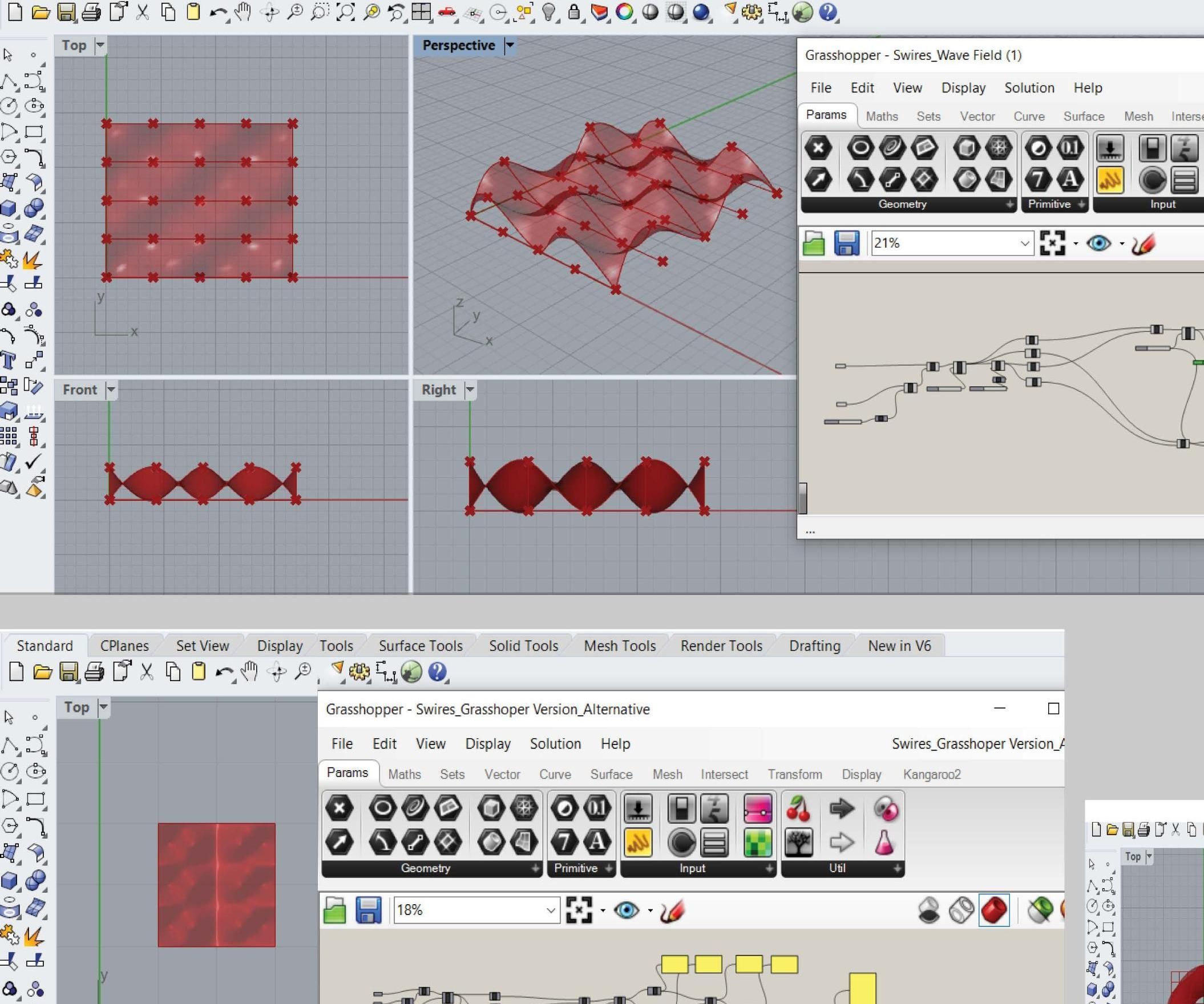The width and height of the screenshot is (1204, 1004).
Task: Click the save disk icon in lower Grasshopper toolbar
Action: [x=368, y=910]
